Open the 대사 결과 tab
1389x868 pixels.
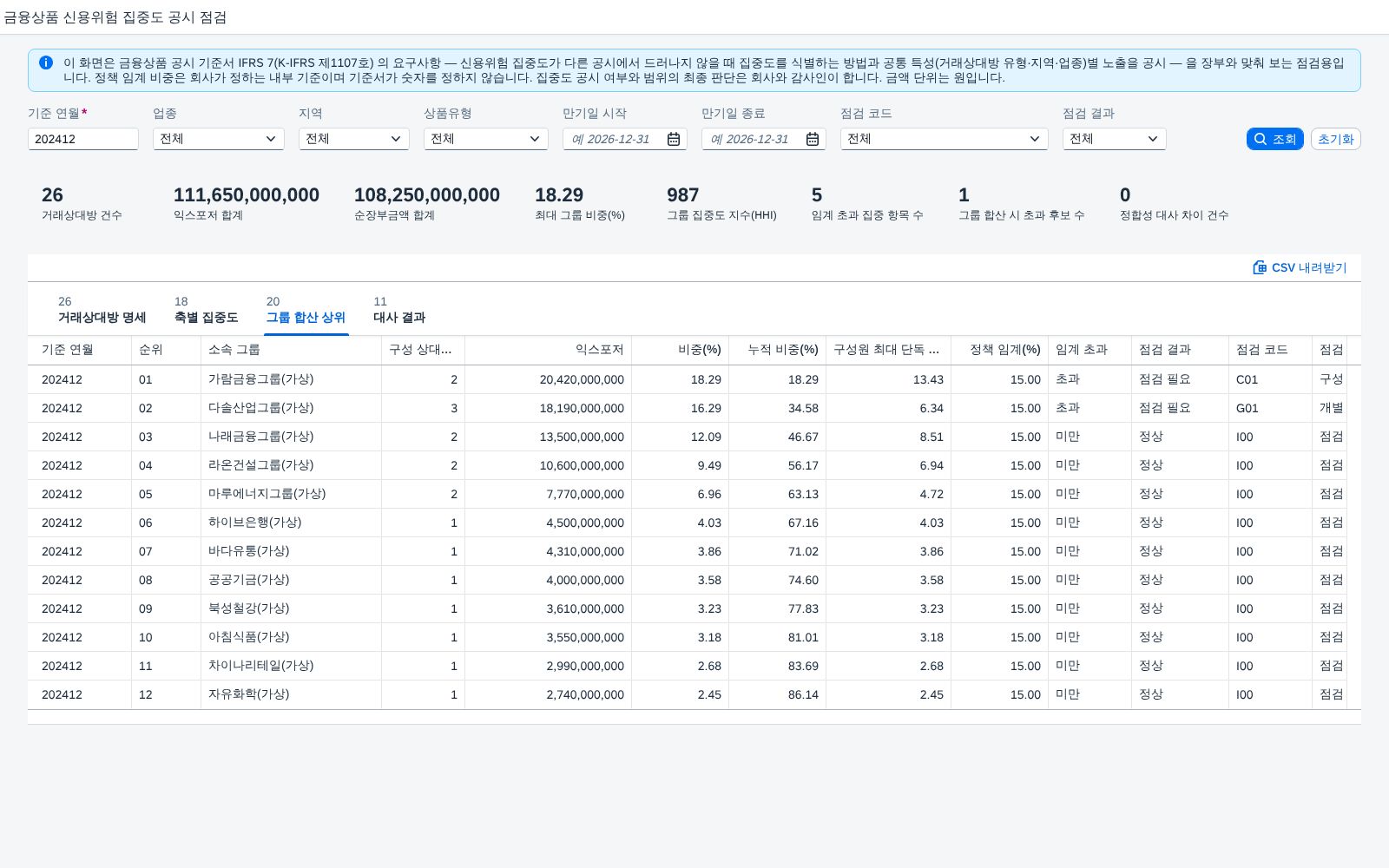(399, 311)
